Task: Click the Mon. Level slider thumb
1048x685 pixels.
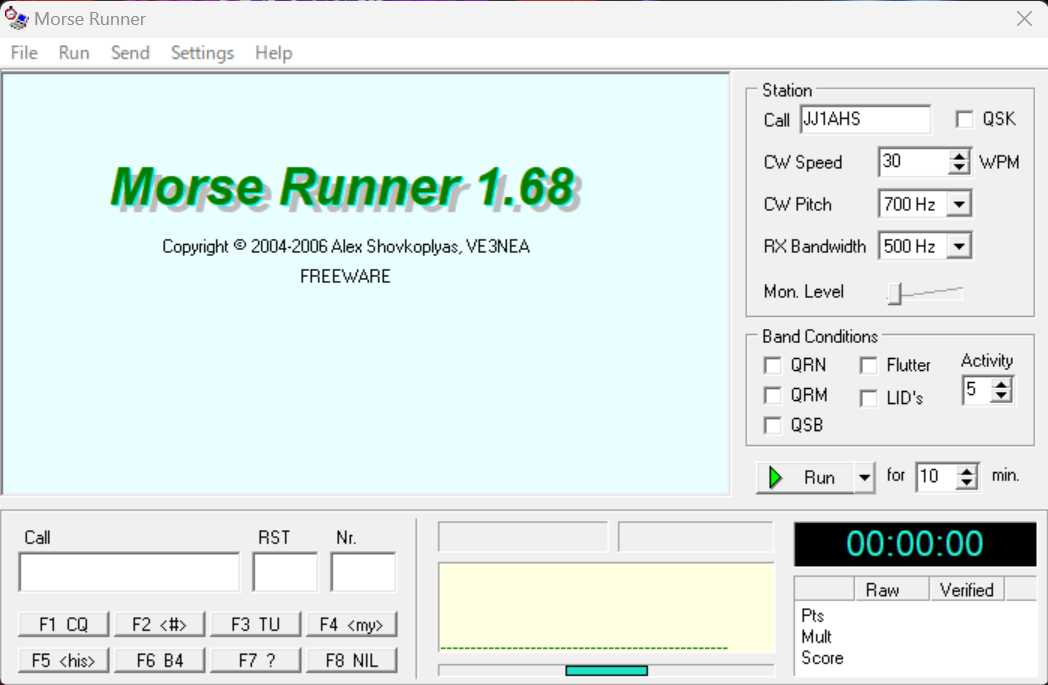Action: [895, 293]
